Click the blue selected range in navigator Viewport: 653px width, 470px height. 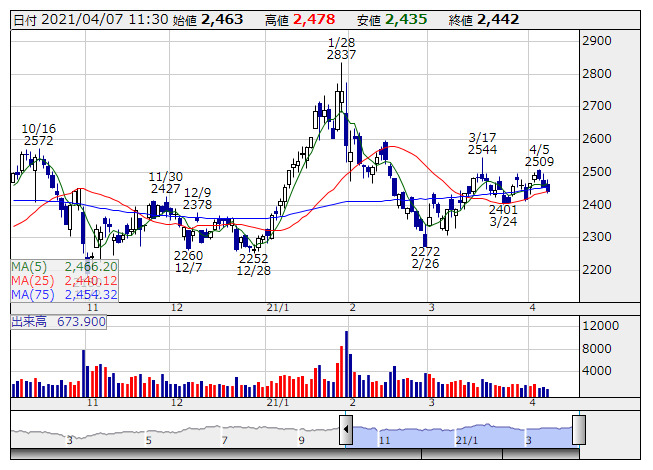pos(462,435)
